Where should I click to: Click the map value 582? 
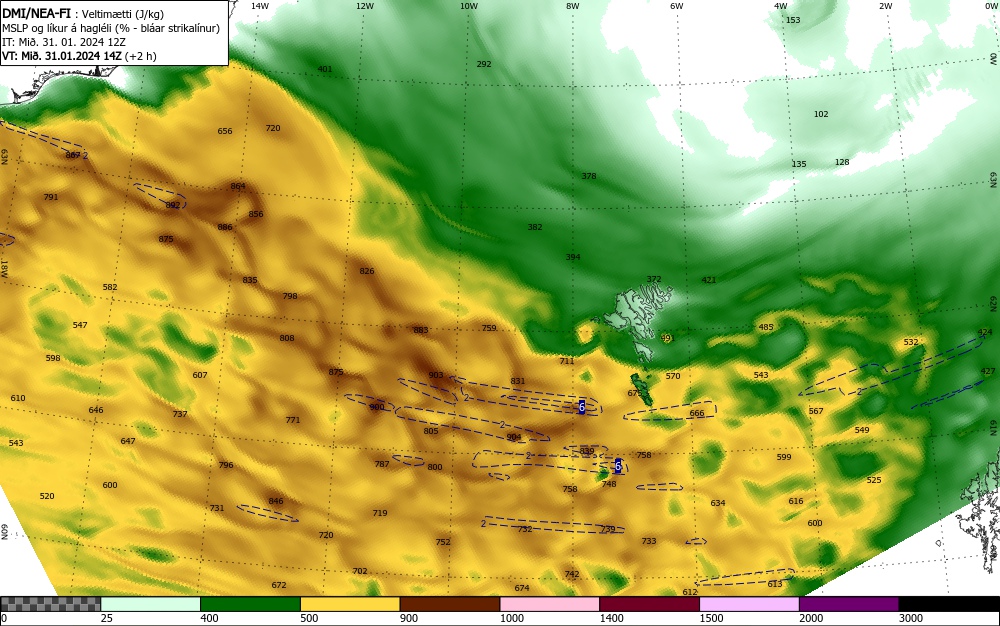[x=110, y=287]
